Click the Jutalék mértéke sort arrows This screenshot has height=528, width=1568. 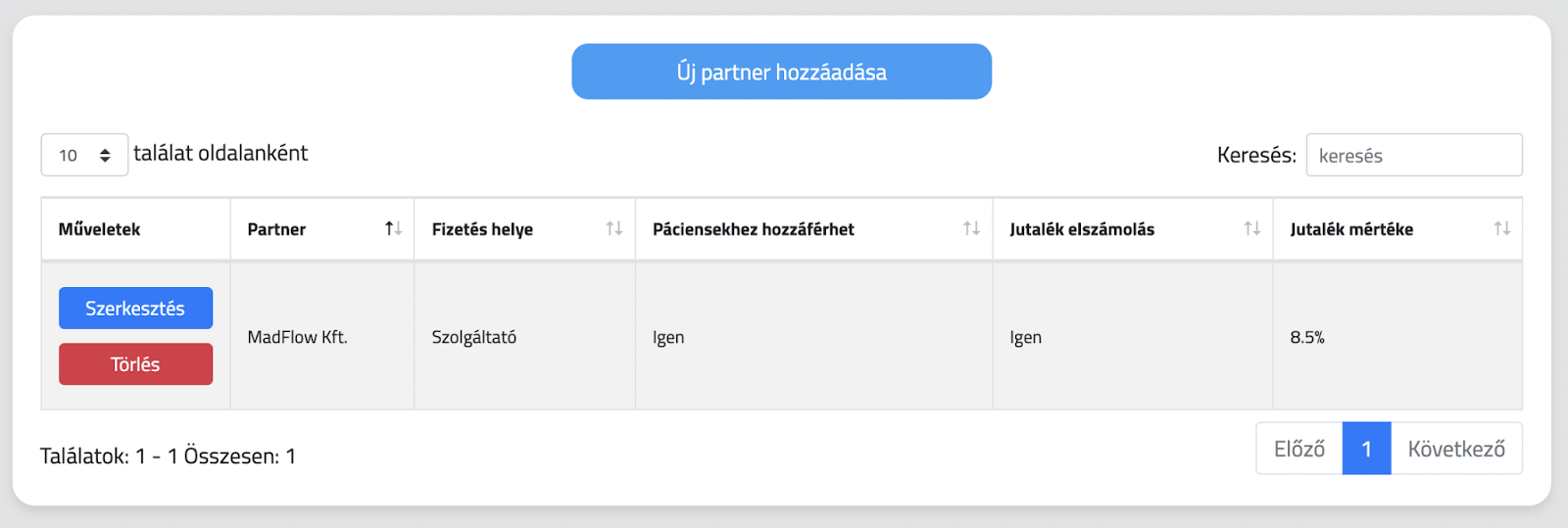(1501, 228)
